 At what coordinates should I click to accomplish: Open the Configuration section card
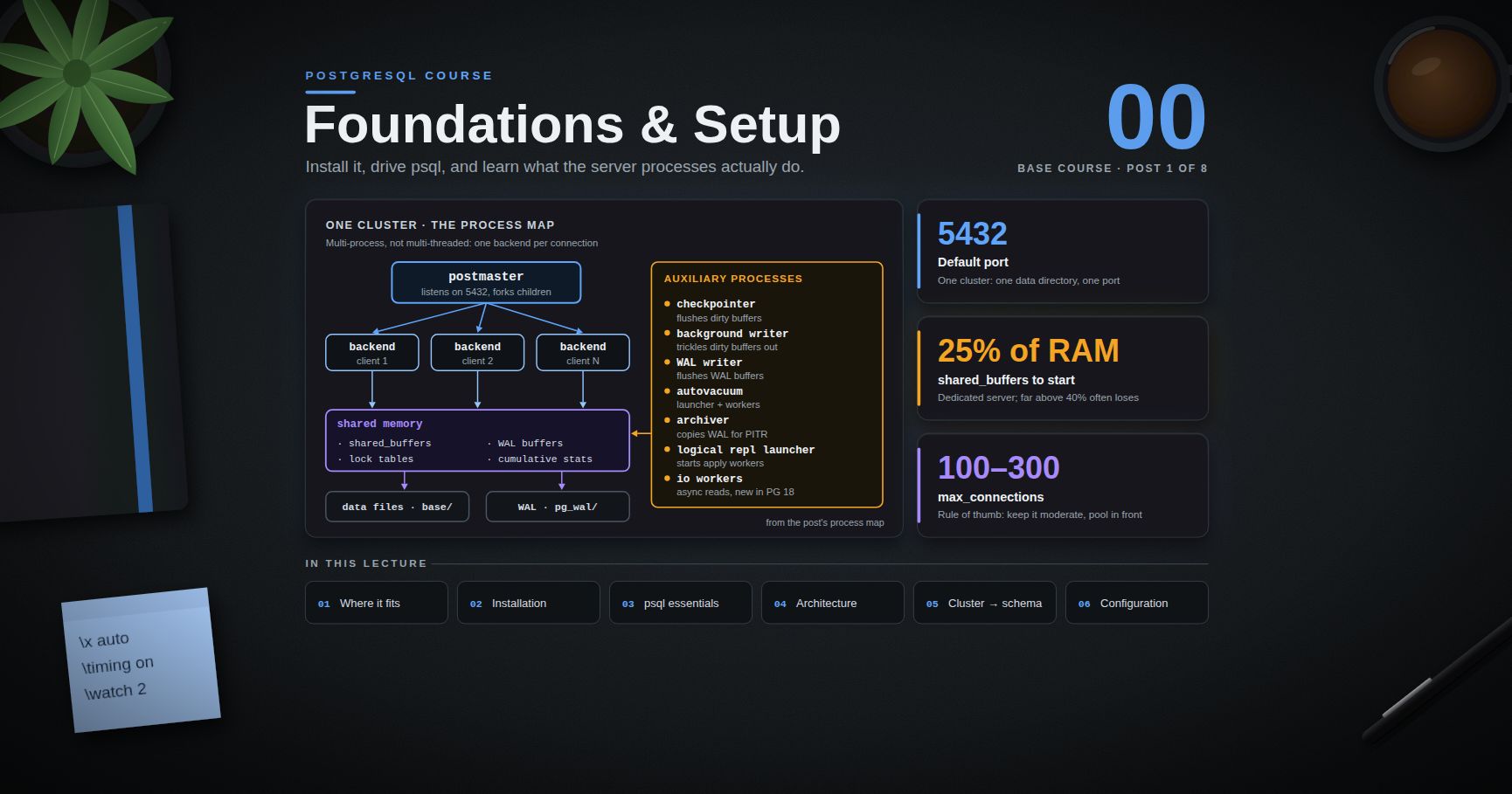click(x=1136, y=603)
